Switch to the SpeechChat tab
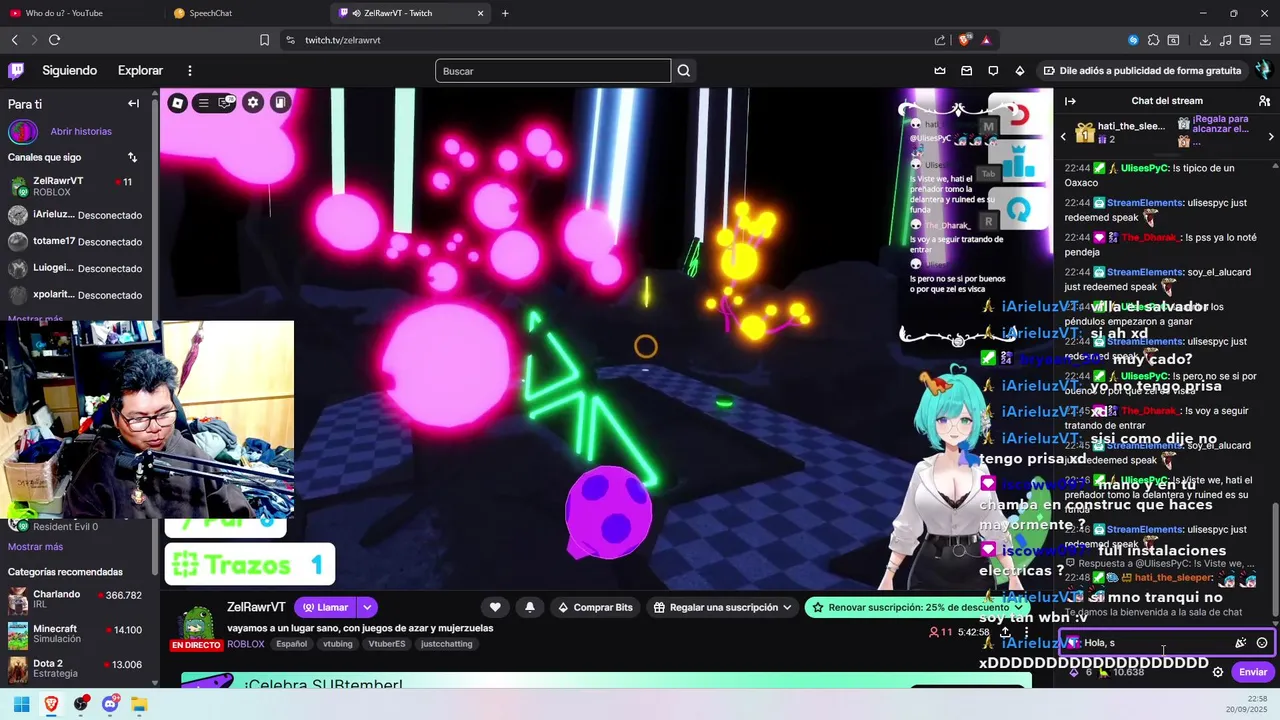The height and width of the screenshot is (720, 1280). click(x=245, y=13)
